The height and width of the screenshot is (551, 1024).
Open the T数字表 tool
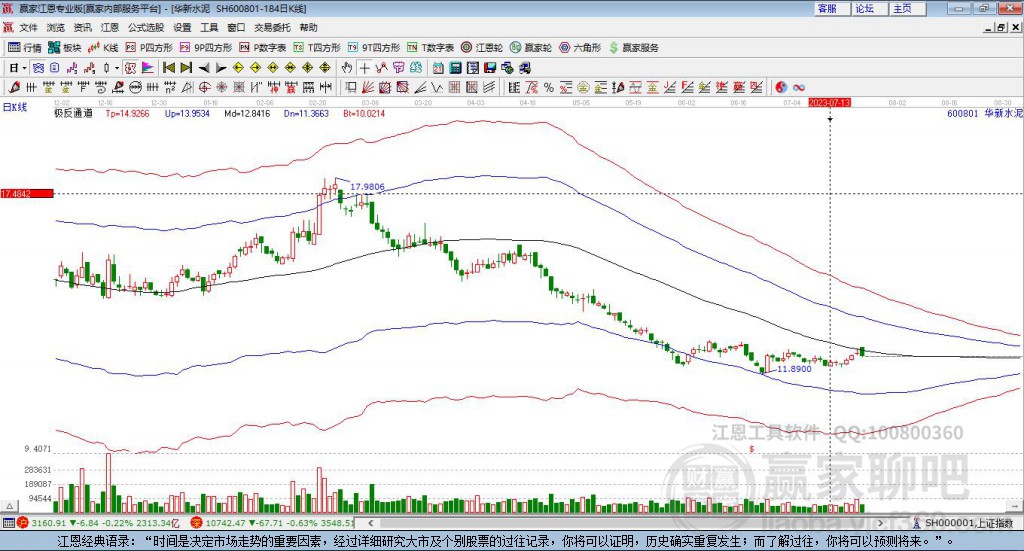click(430, 48)
